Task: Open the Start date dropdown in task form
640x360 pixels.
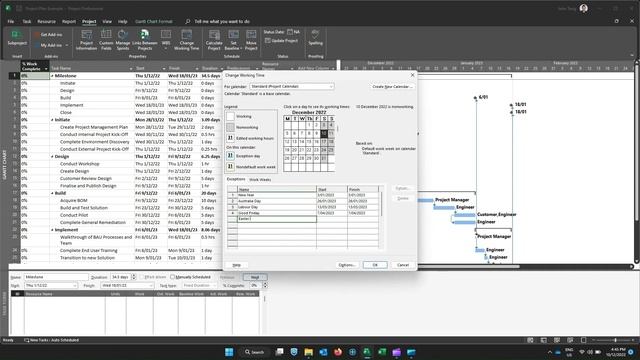Action: point(75,286)
